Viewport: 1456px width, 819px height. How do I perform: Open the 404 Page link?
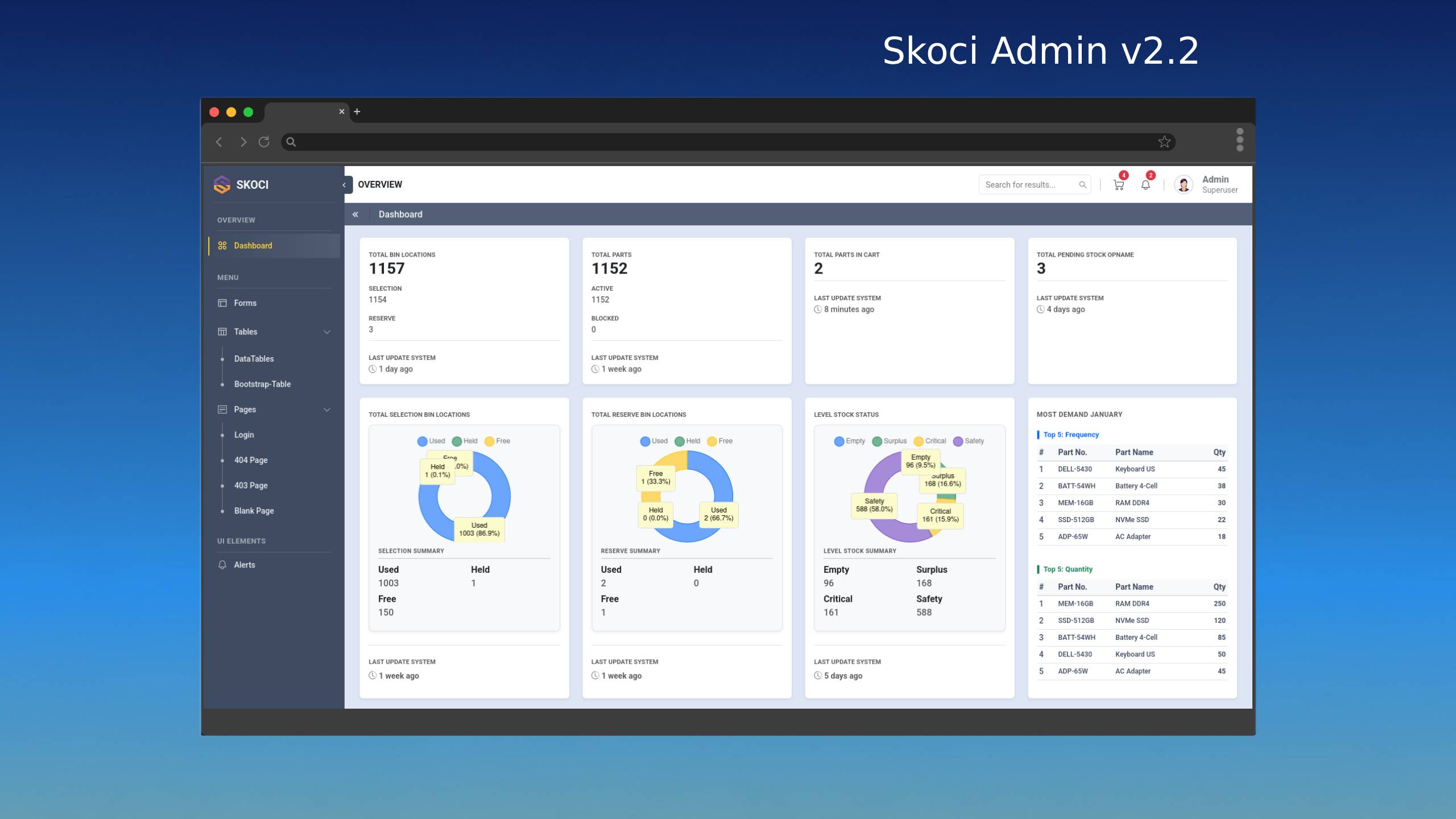[251, 460]
